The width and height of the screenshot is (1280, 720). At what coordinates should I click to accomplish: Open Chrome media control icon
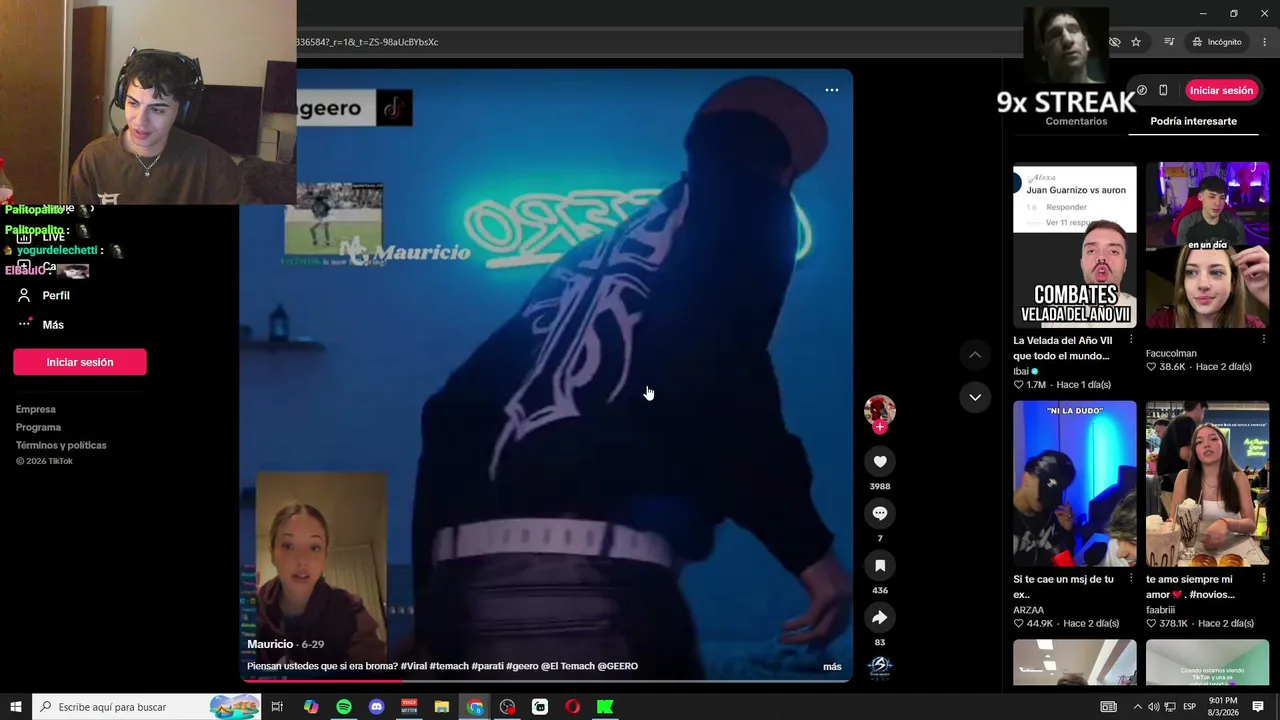pyautogui.click(x=1169, y=42)
